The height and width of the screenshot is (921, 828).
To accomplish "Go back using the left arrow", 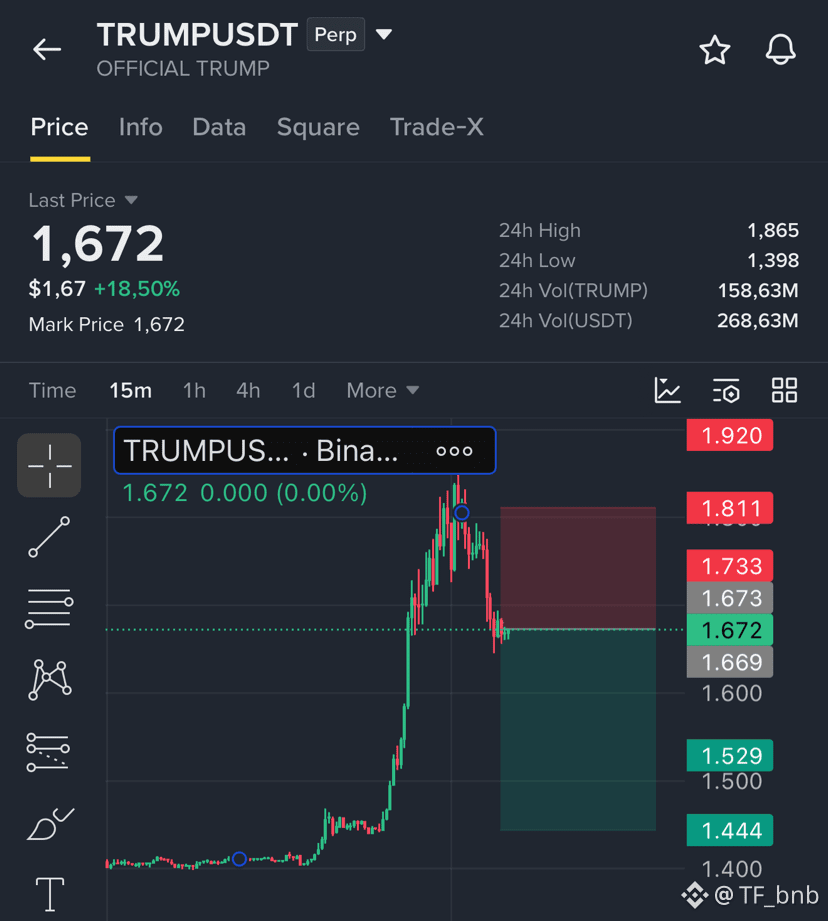I will point(47,49).
